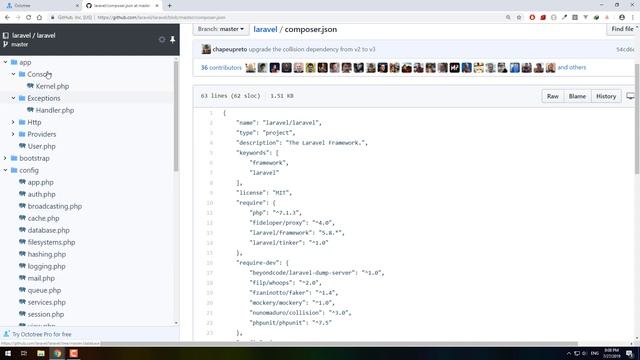Open Blame view for composer.json
The image size is (640, 360).
577,96
